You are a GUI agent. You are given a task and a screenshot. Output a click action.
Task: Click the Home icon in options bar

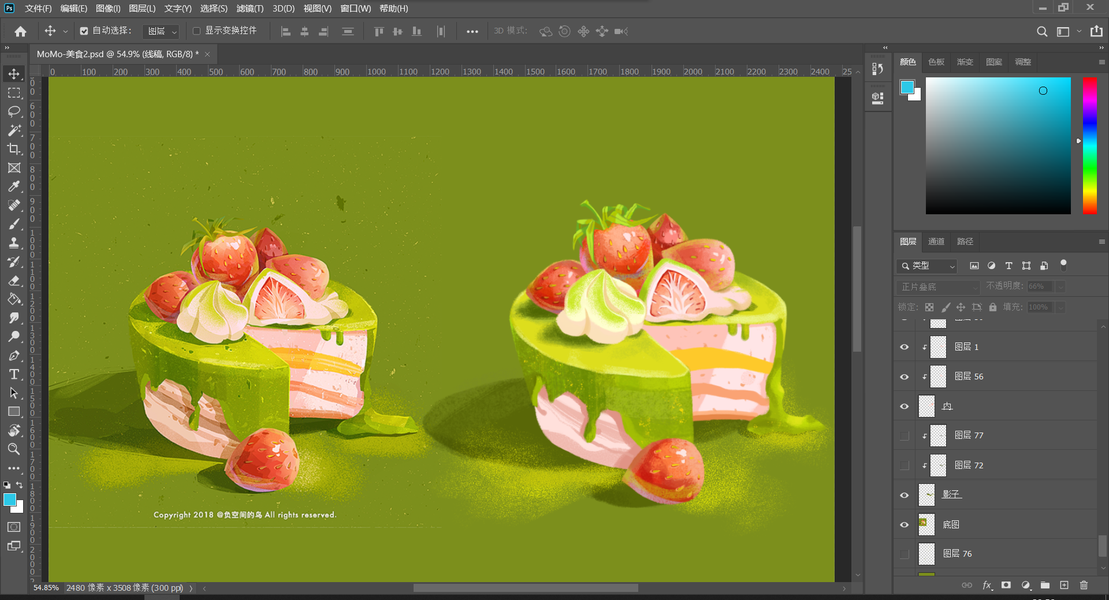pyautogui.click(x=21, y=31)
